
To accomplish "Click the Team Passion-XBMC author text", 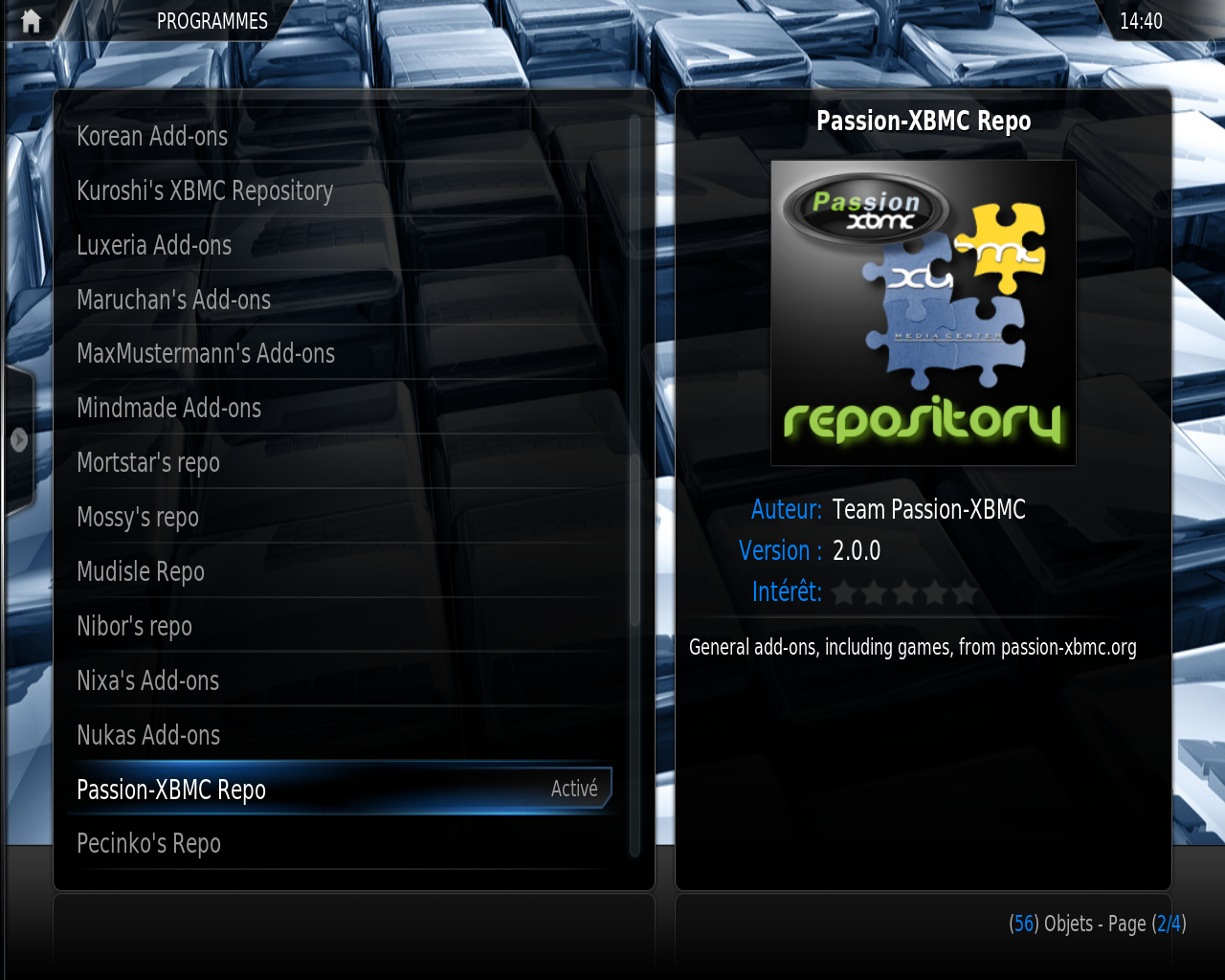I will tap(928, 509).
